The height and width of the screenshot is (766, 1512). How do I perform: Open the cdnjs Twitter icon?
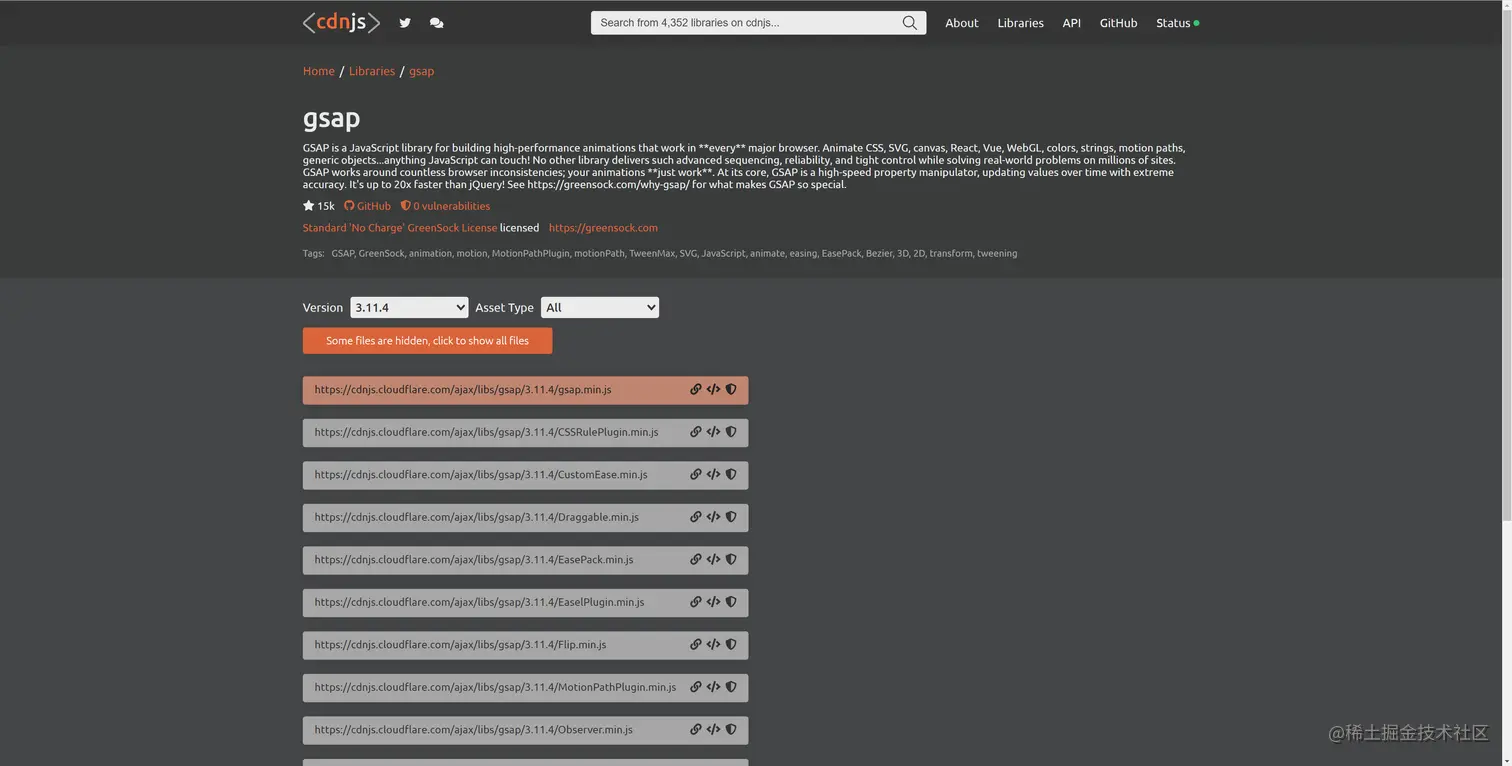coord(405,23)
